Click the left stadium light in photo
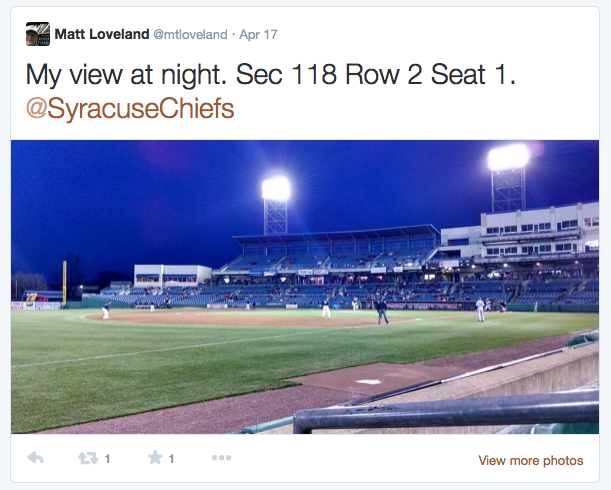The height and width of the screenshot is (490, 611). pos(275,188)
